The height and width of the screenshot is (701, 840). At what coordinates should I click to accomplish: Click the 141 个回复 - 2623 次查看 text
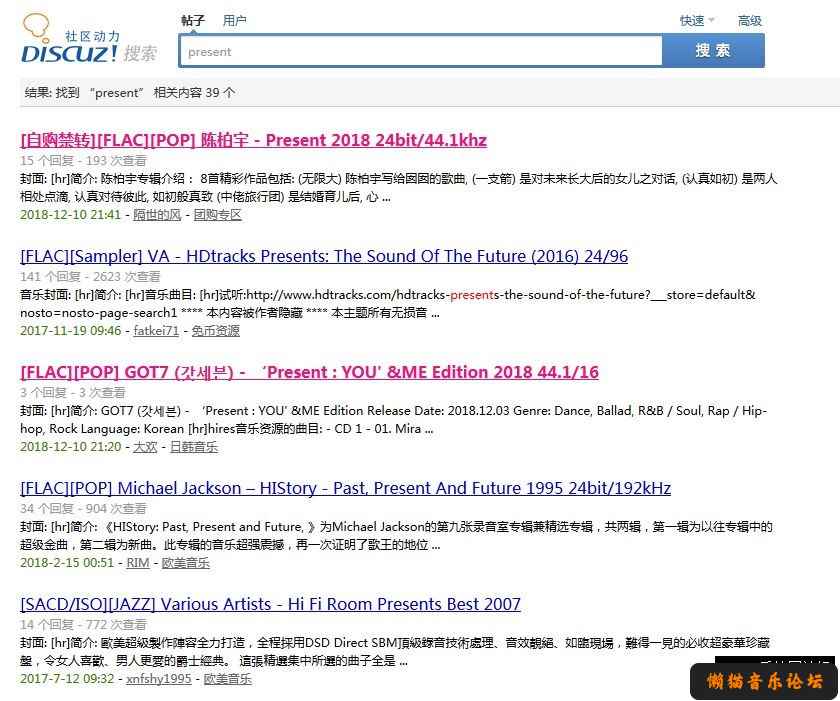coord(90,276)
